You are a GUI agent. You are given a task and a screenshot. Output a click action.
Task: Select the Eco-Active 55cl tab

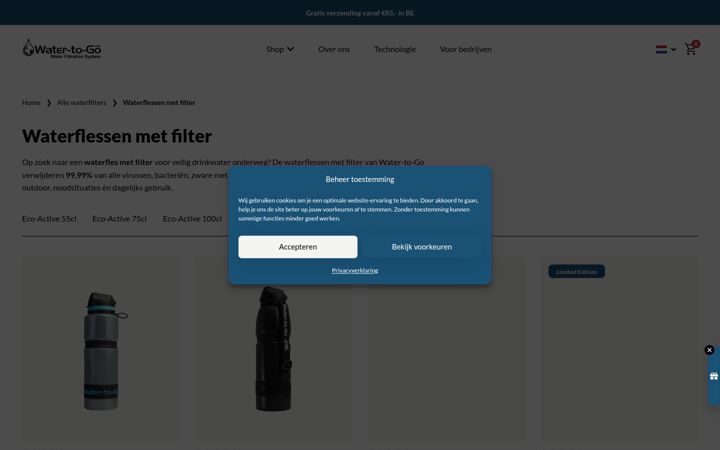coord(49,219)
